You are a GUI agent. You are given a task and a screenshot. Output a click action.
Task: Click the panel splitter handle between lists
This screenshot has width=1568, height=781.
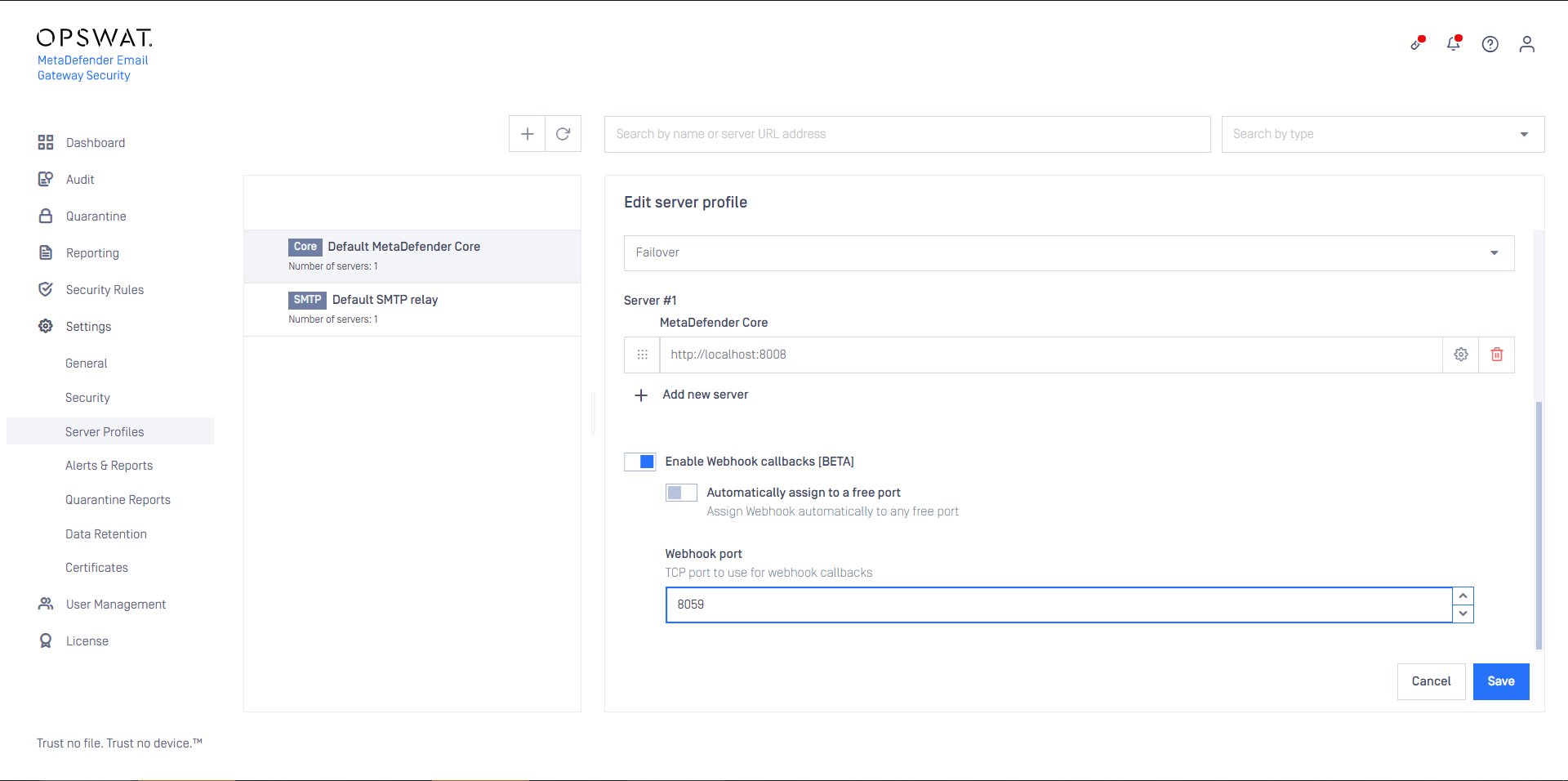click(x=594, y=413)
